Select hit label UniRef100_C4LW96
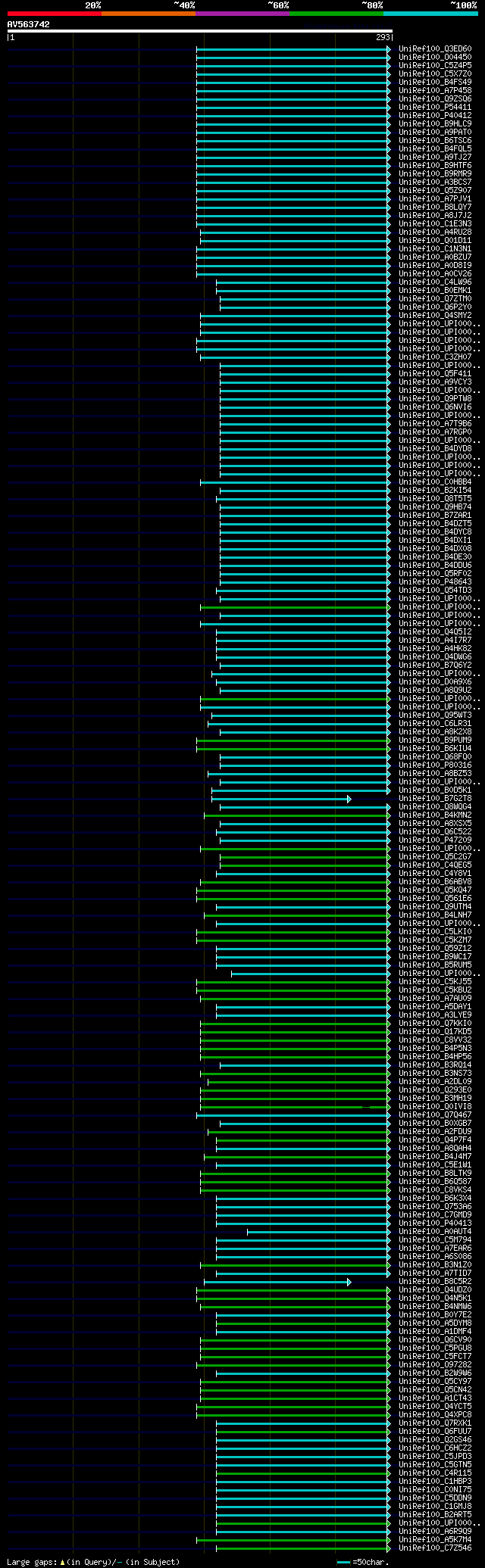Screen dimensions: 485x1568 435,282
